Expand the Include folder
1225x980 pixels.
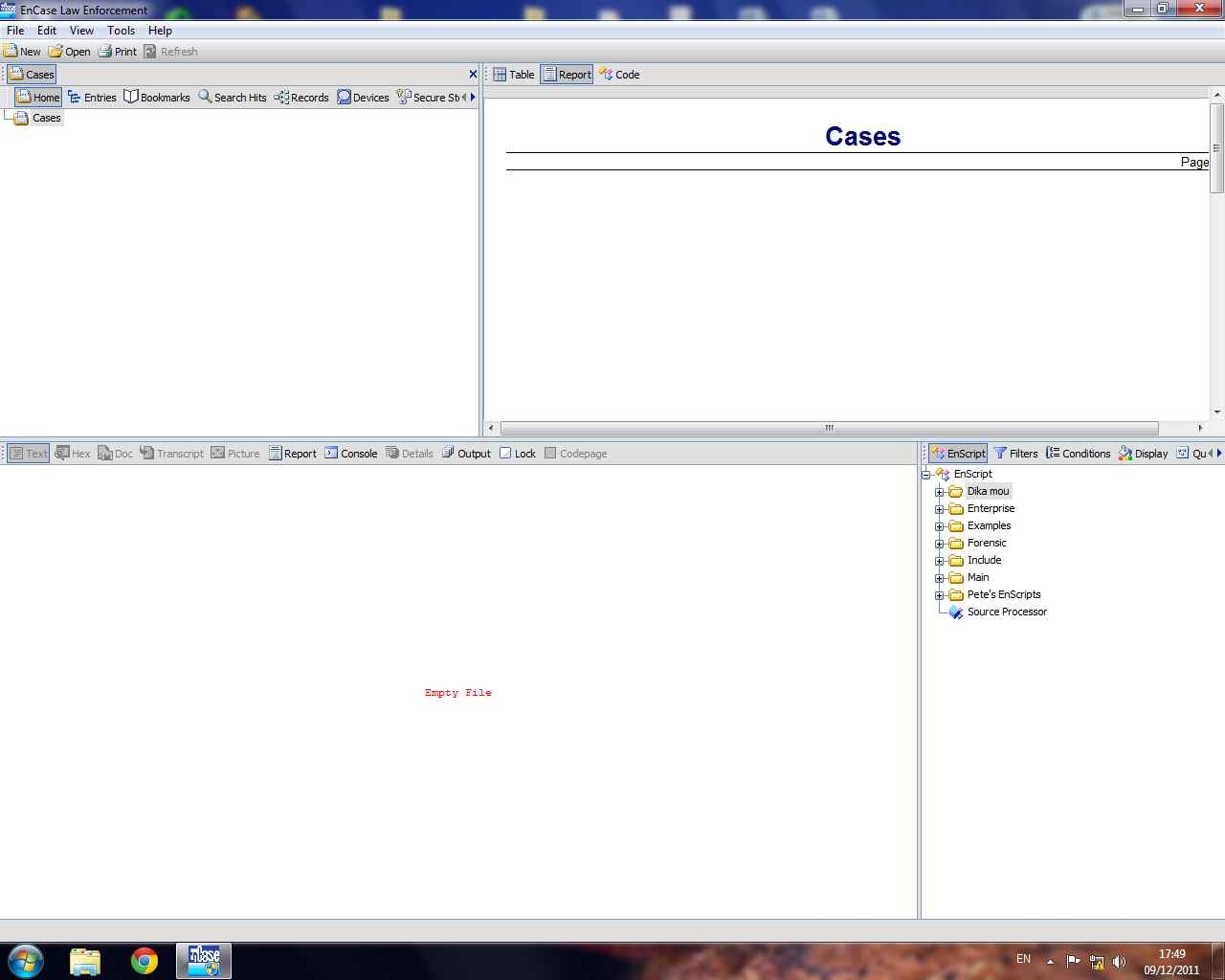940,561
